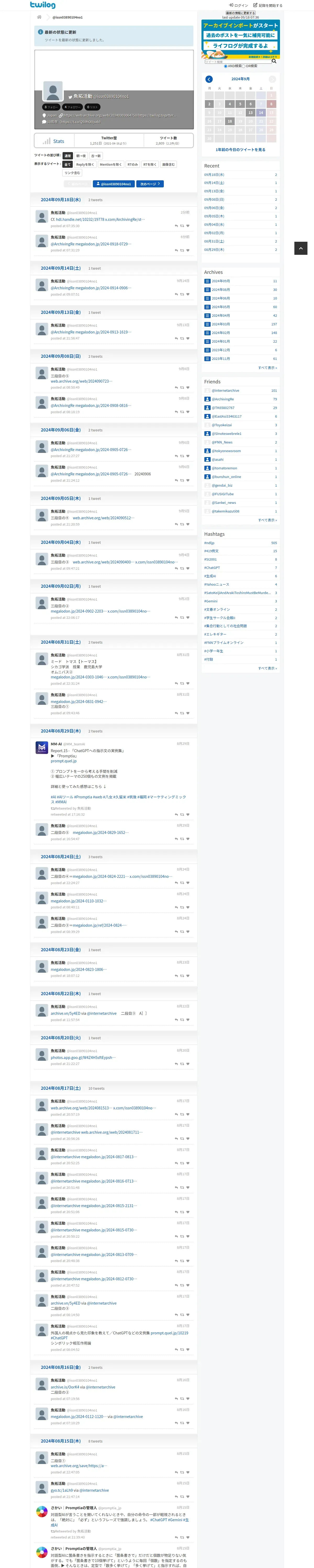This screenshot has height=1568, width=314.
Task: Click the 記録を開始する edit icon link
Action: click(268, 5)
